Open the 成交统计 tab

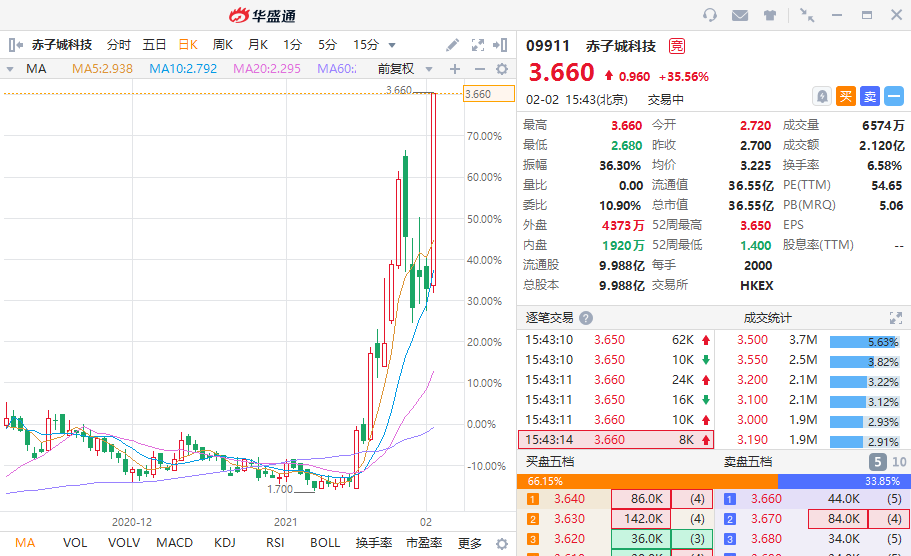767,318
